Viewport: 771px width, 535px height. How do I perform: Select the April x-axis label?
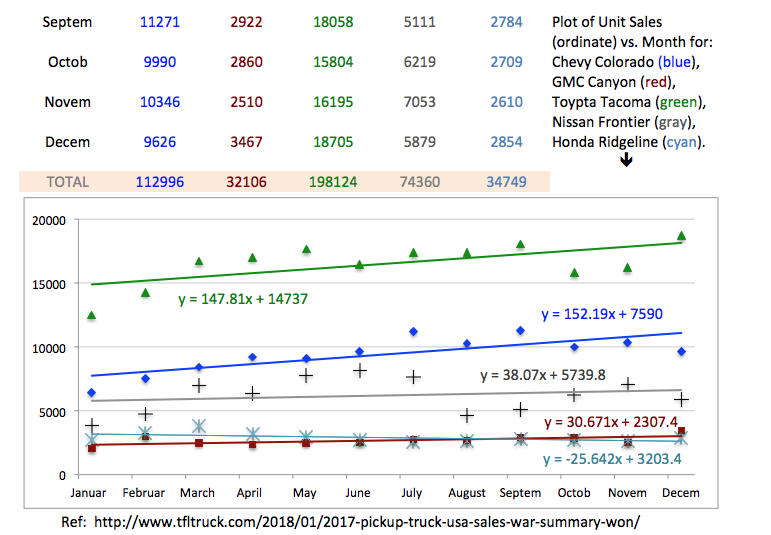[249, 493]
